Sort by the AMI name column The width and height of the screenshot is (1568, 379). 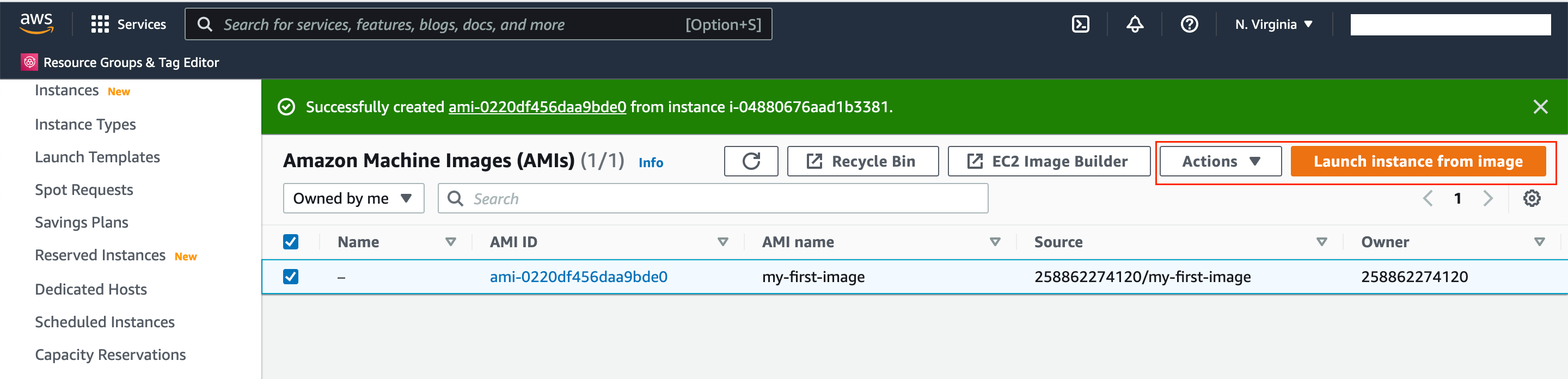coord(798,242)
